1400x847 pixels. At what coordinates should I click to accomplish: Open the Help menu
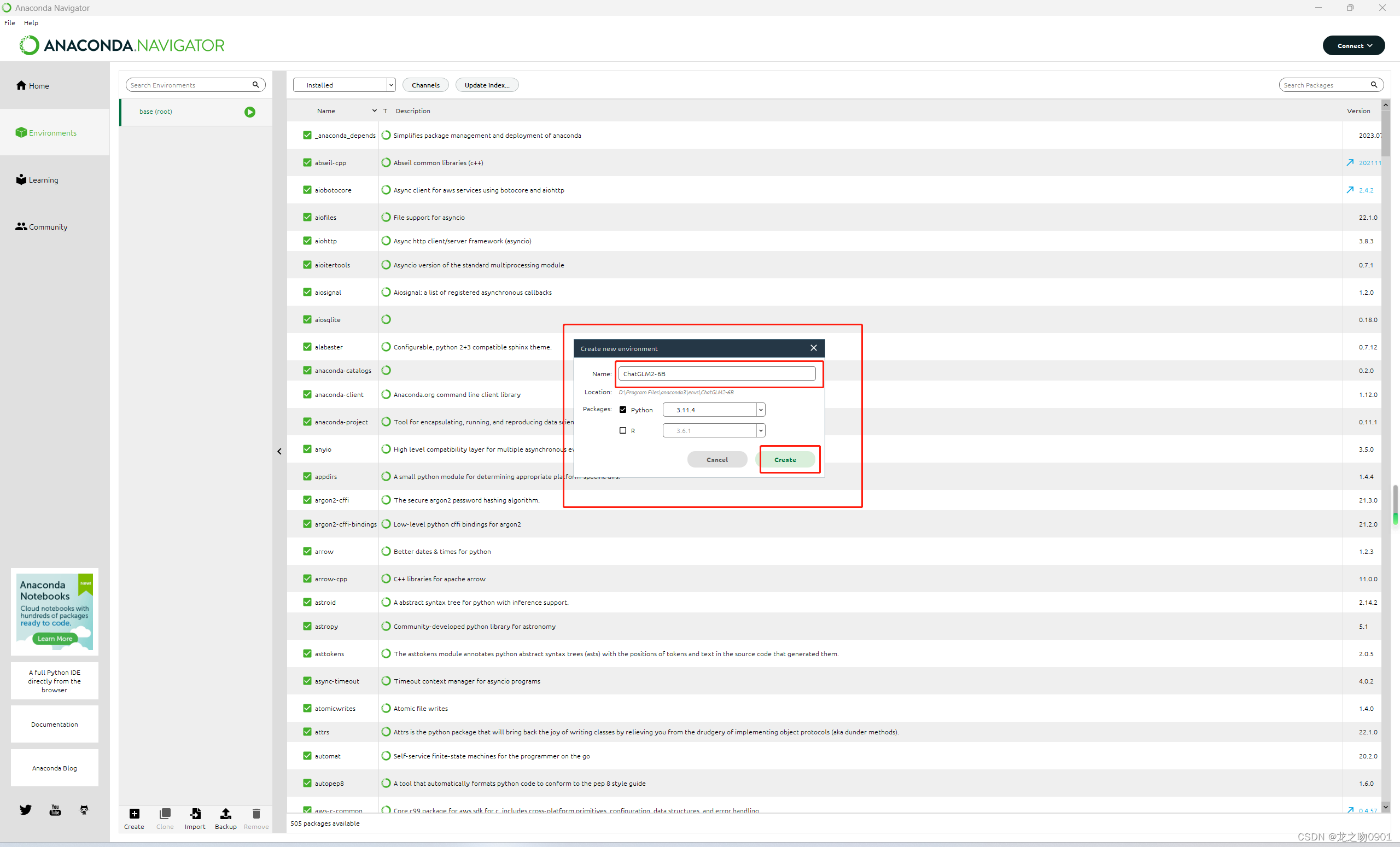(31, 23)
